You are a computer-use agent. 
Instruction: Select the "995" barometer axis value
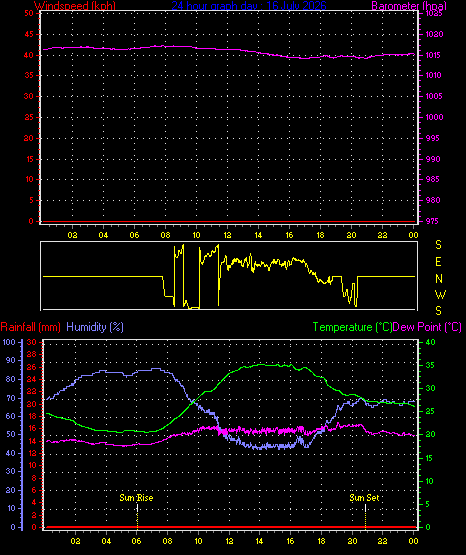[432, 138]
